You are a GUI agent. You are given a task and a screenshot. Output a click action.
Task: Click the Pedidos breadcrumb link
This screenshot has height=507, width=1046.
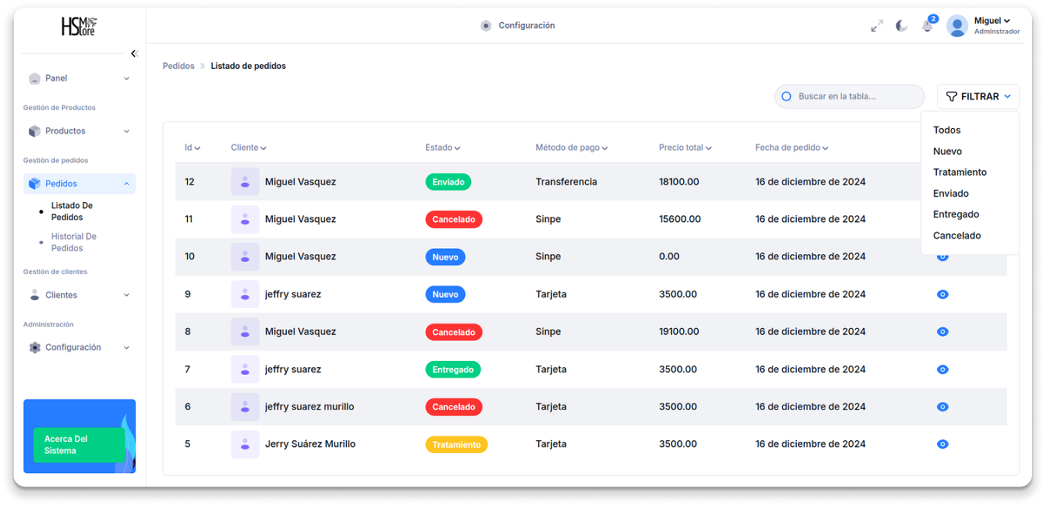click(178, 66)
